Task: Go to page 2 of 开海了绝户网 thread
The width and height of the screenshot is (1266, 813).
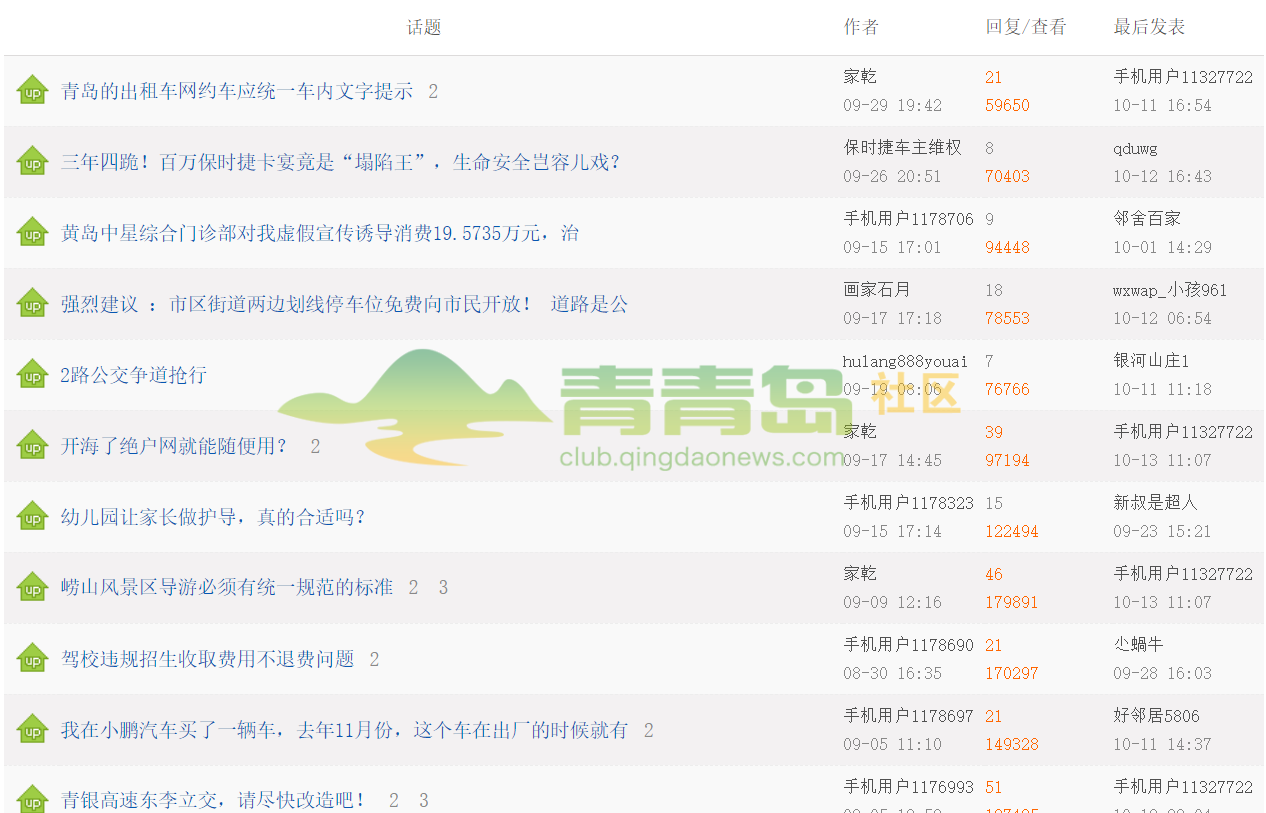Action: [315, 446]
